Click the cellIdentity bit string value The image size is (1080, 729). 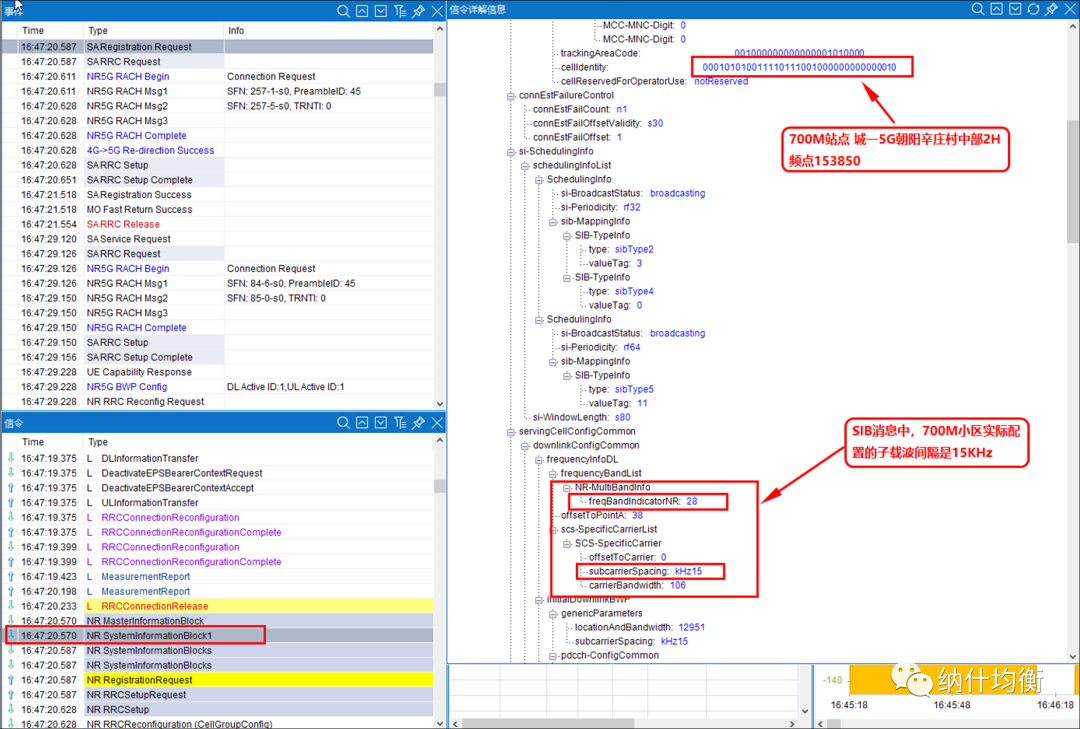[x=799, y=67]
